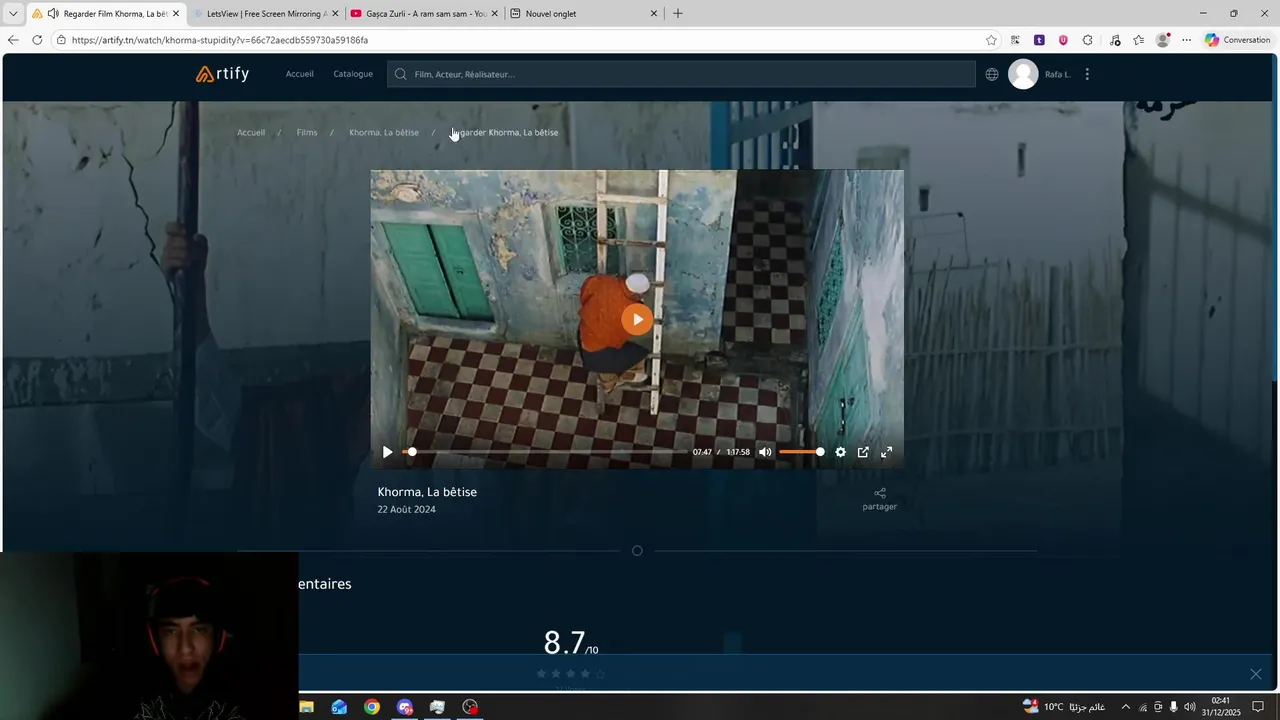The height and width of the screenshot is (720, 1280).
Task: Open Khorma, La bêtise breadcrumb link
Action: [x=384, y=132]
